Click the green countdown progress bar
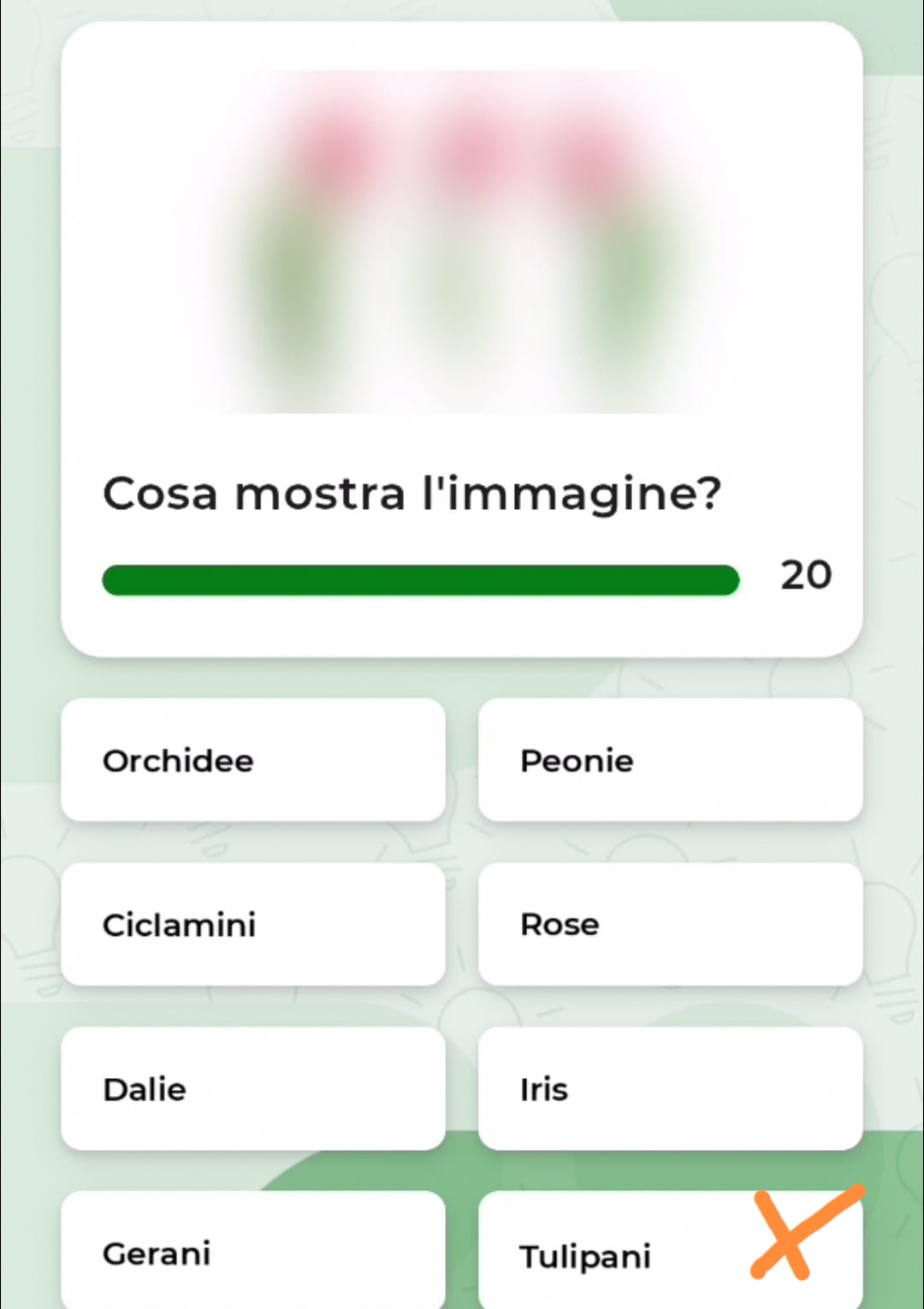This screenshot has height=1309, width=924. [x=420, y=580]
